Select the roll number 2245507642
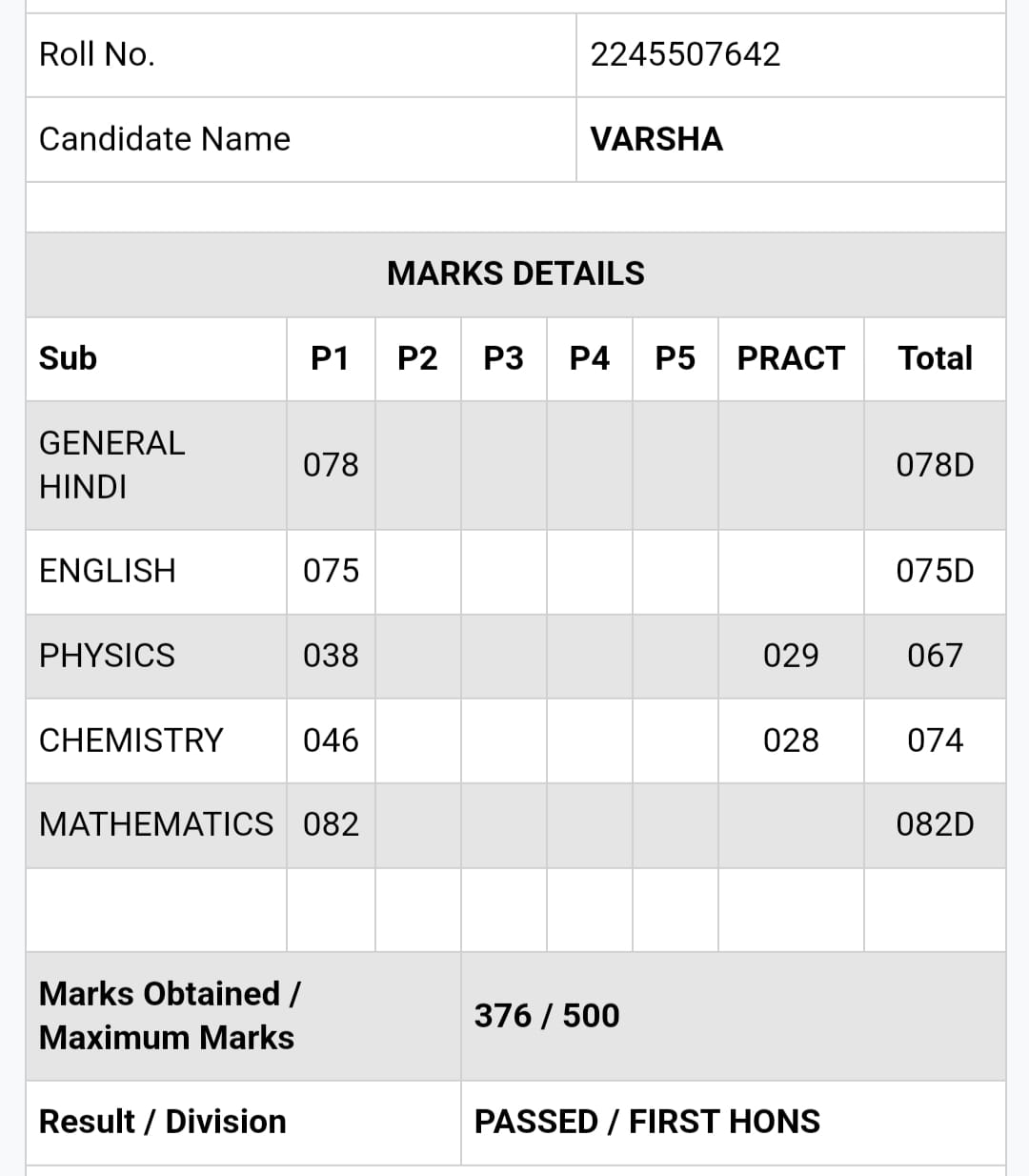Viewport: 1029px width, 1176px height. 685,54
